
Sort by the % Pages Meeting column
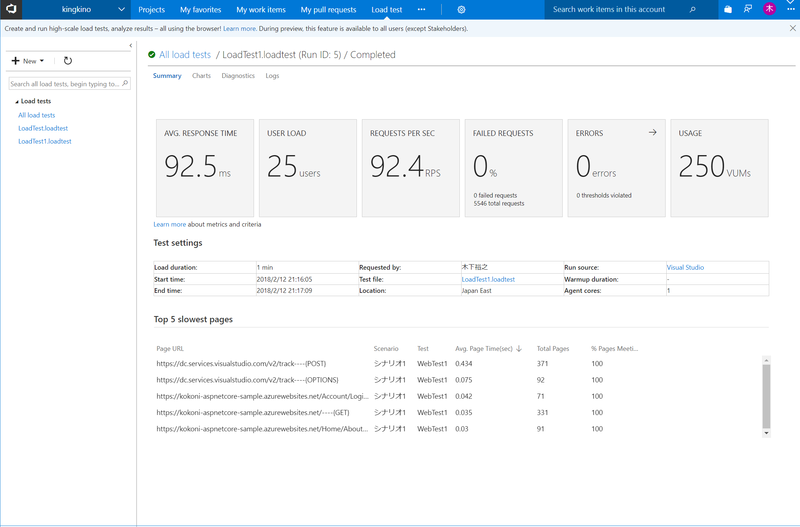coord(614,349)
